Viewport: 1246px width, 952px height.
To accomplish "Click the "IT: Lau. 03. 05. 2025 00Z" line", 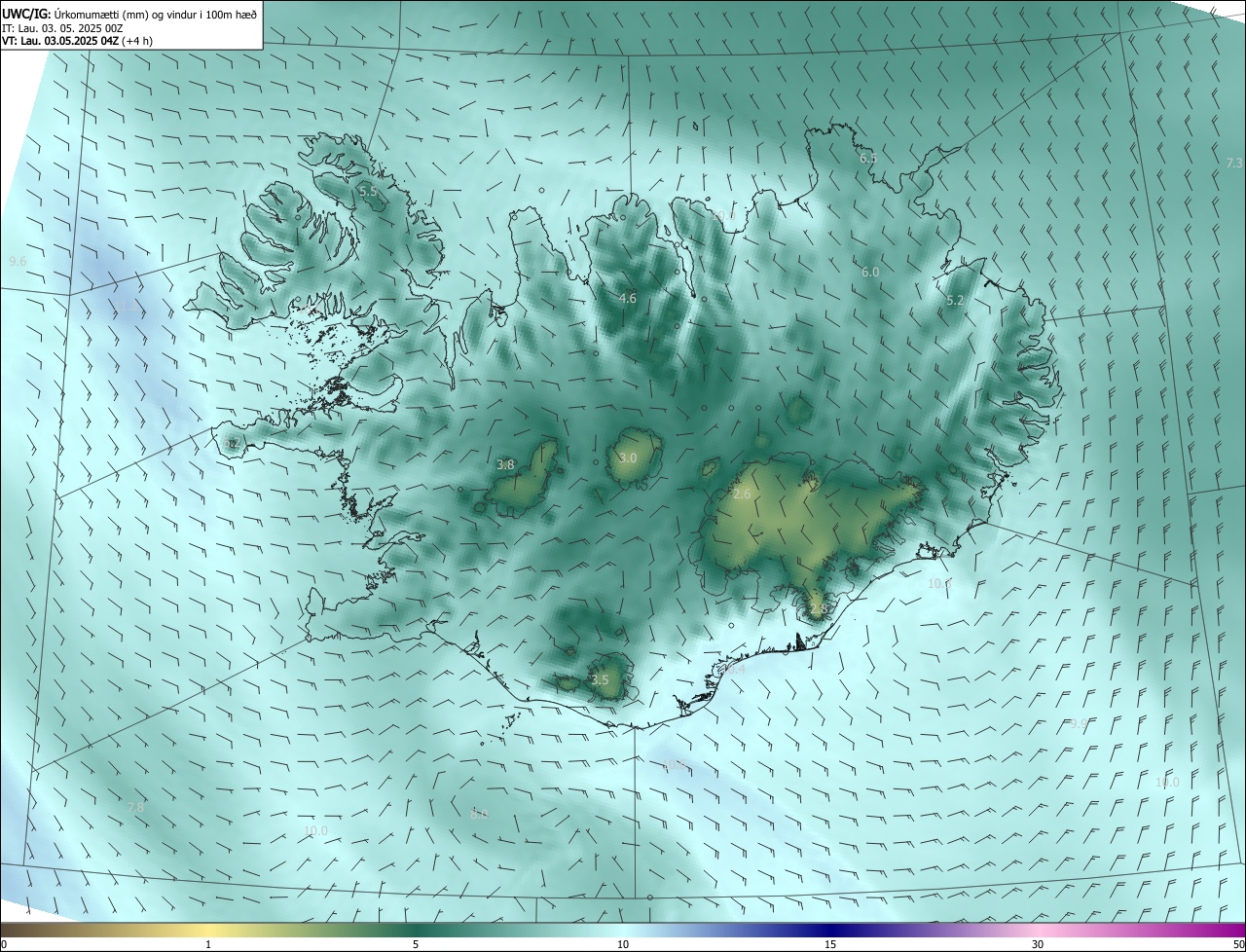I will click(62, 27).
